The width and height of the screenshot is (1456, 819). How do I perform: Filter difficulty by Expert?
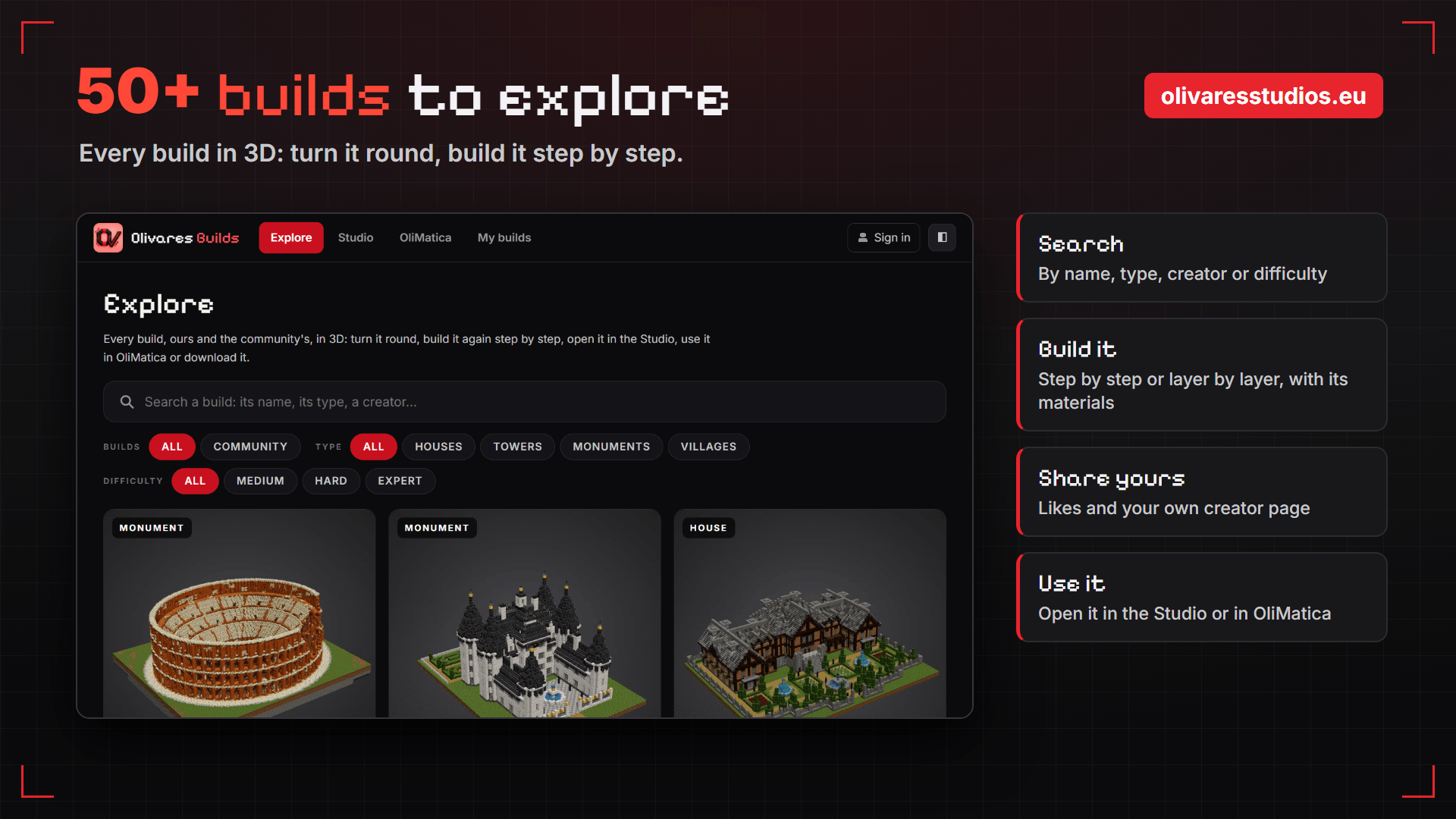point(400,481)
